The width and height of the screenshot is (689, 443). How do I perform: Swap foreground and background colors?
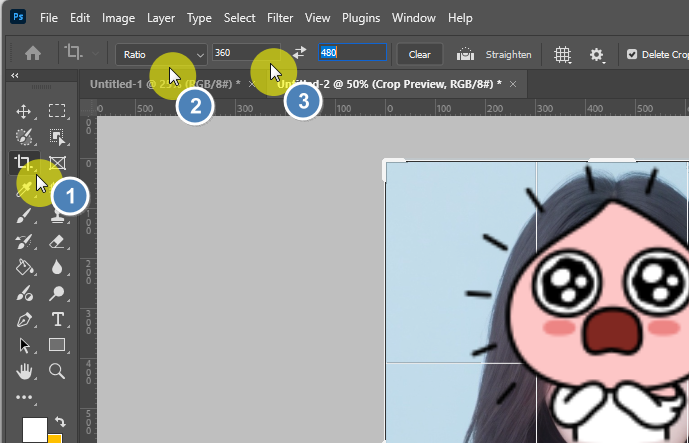(60, 421)
